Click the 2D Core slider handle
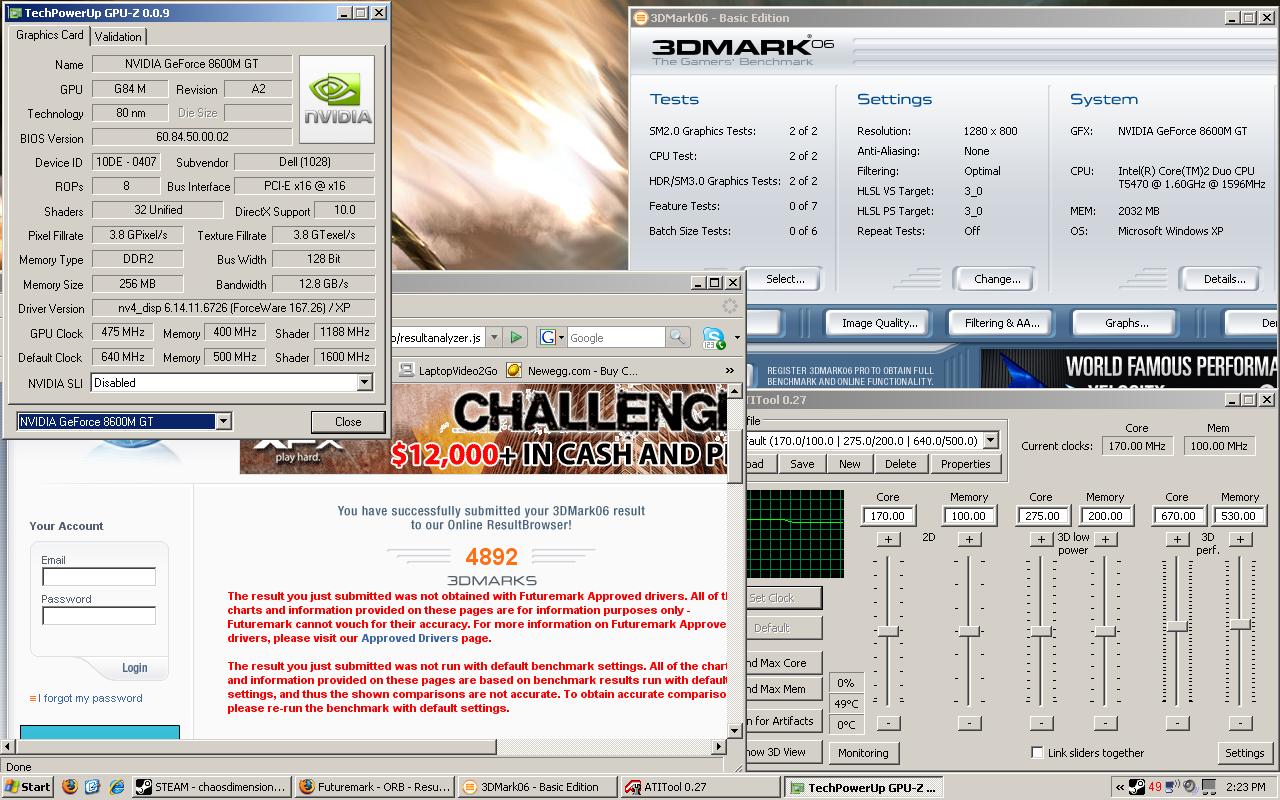The image size is (1280, 800). (888, 631)
